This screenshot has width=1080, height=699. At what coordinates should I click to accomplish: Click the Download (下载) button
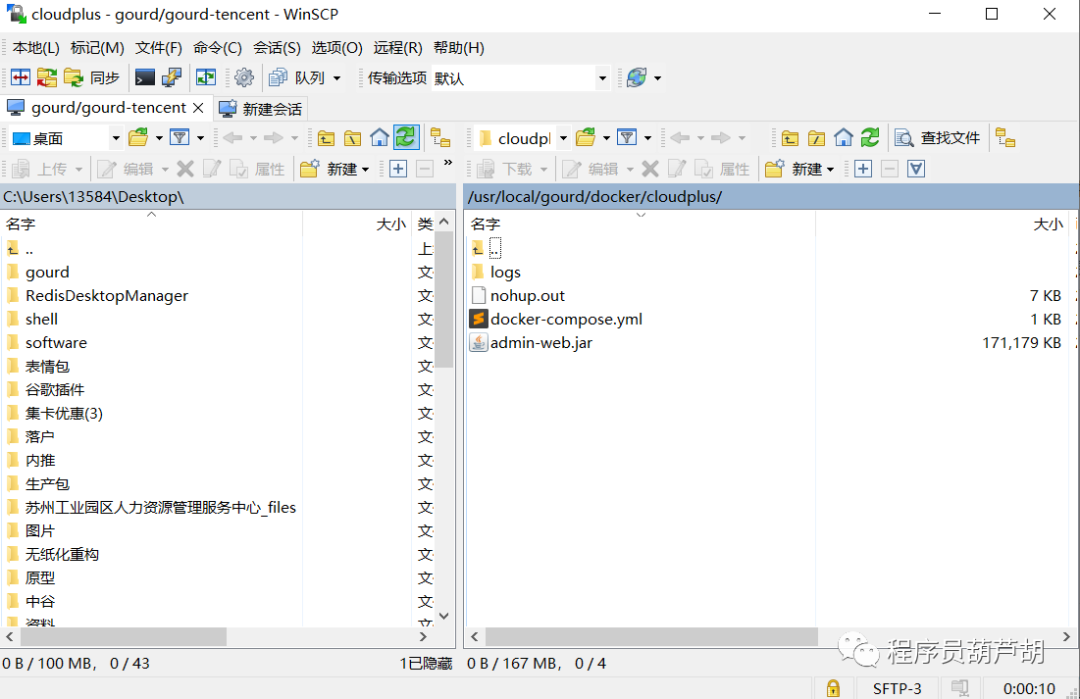coord(510,169)
